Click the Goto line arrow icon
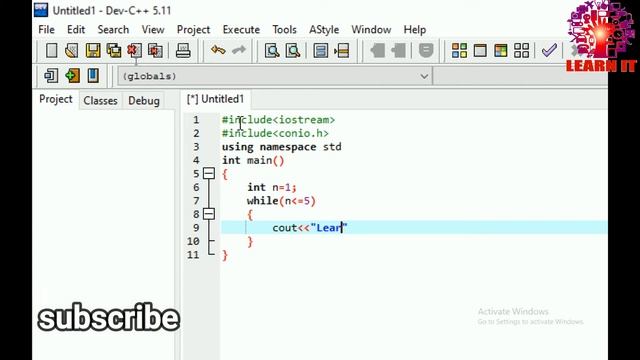640x360 pixels. 342,51
